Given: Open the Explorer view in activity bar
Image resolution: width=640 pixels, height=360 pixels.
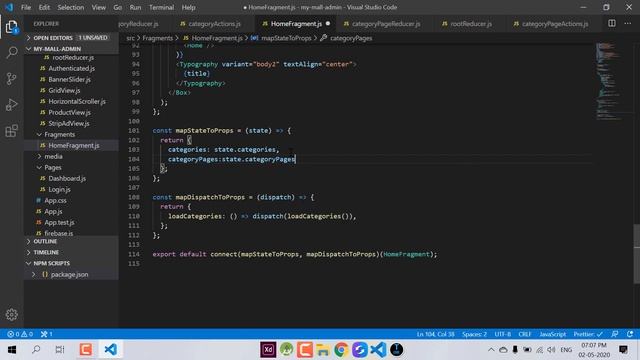Looking at the screenshot, I should coord(11,27).
